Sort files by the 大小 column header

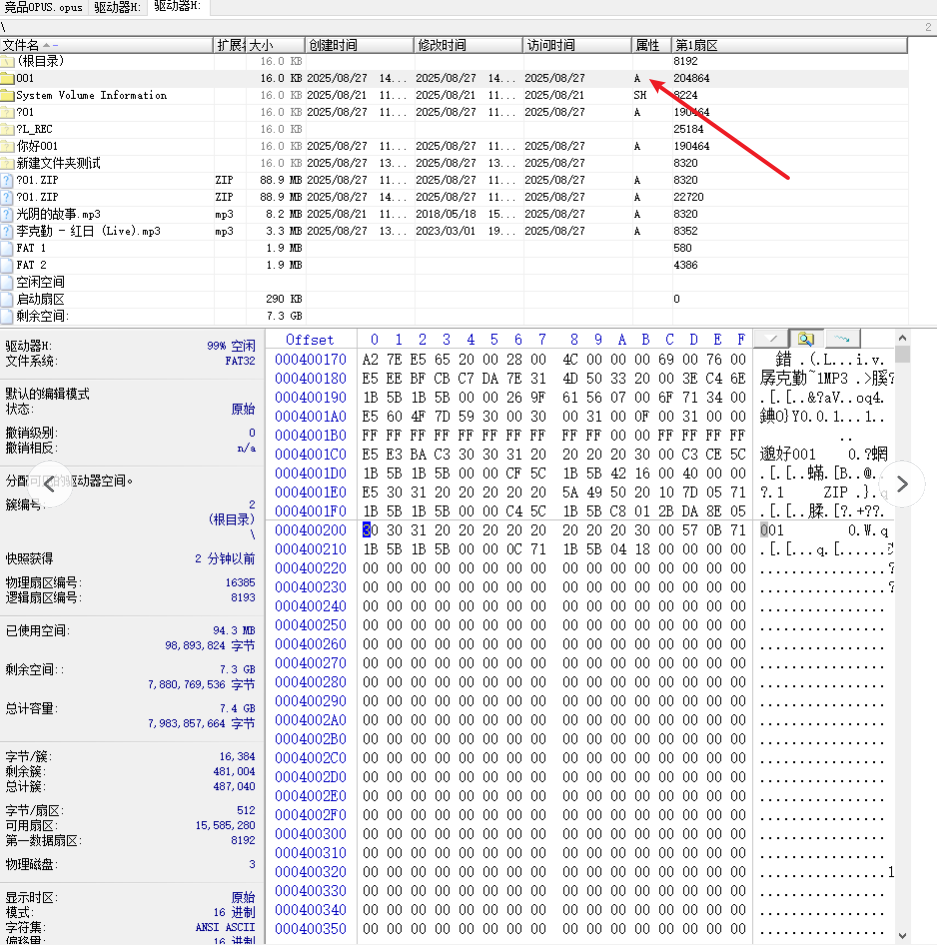coord(275,45)
